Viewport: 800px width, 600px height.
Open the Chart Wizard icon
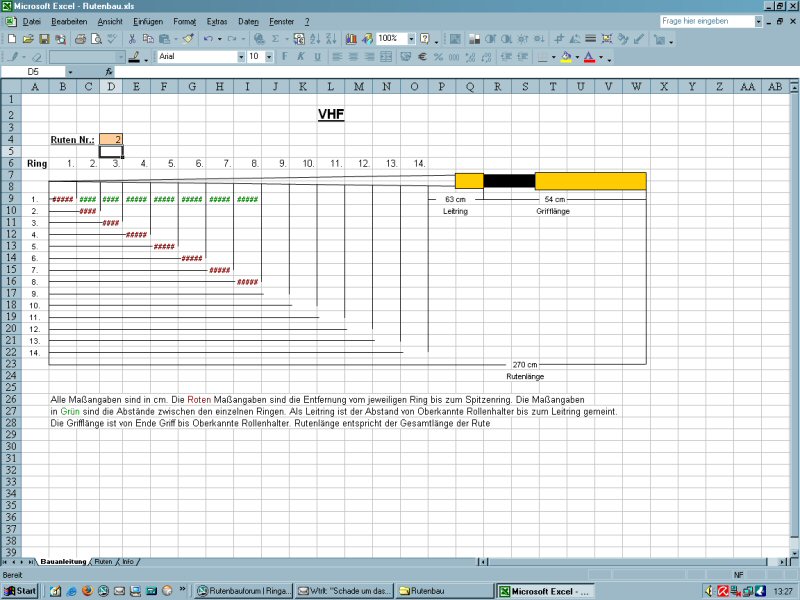[x=351, y=39]
